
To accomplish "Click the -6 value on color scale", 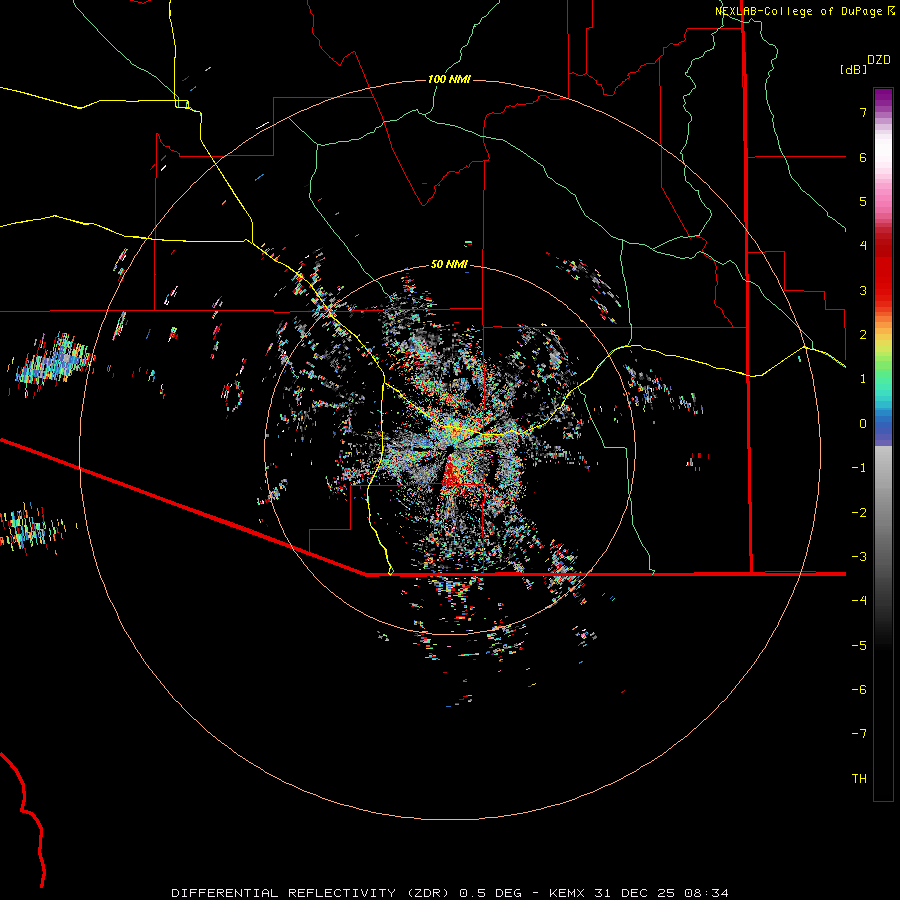I will point(859,690).
